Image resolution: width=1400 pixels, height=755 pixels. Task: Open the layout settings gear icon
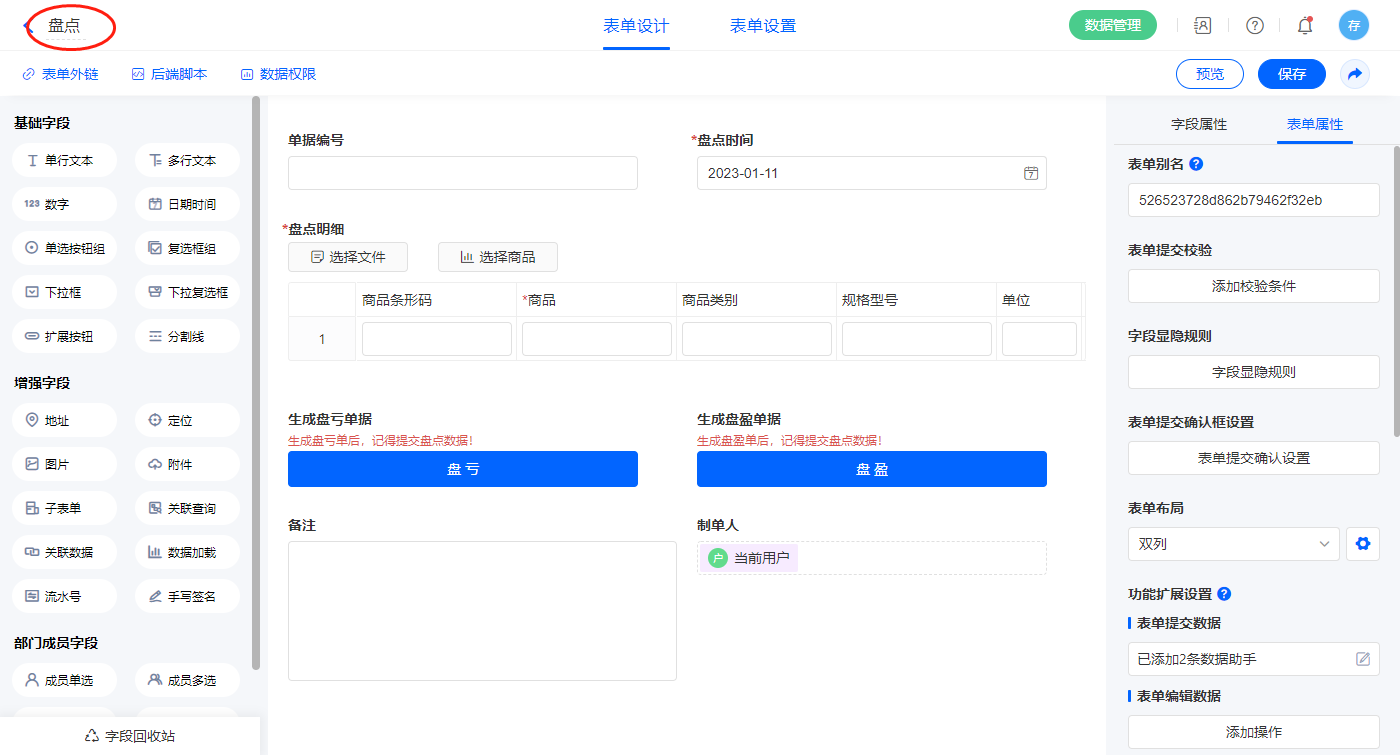[1361, 544]
